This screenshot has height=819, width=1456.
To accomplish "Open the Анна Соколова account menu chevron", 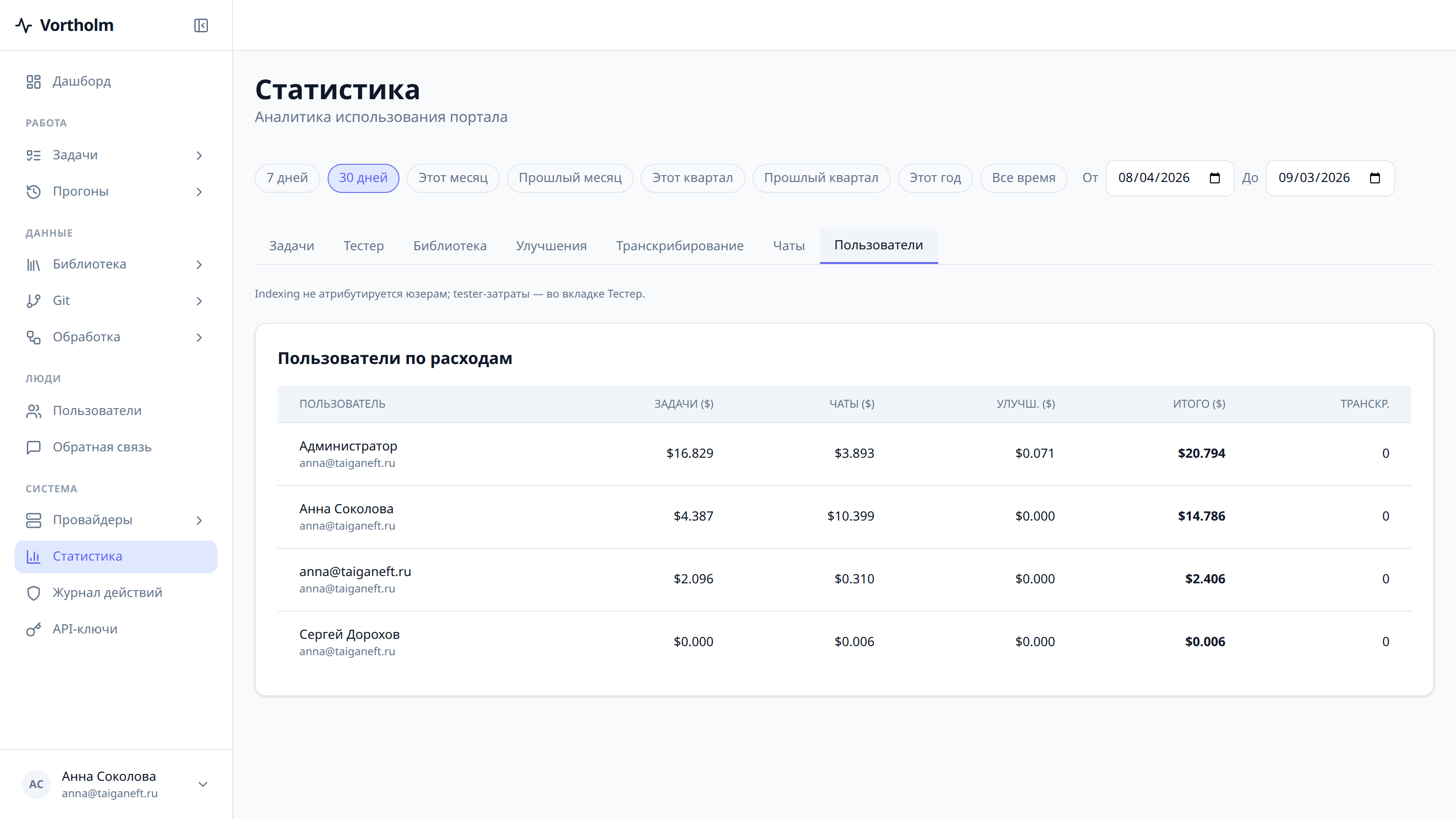I will 203,784.
